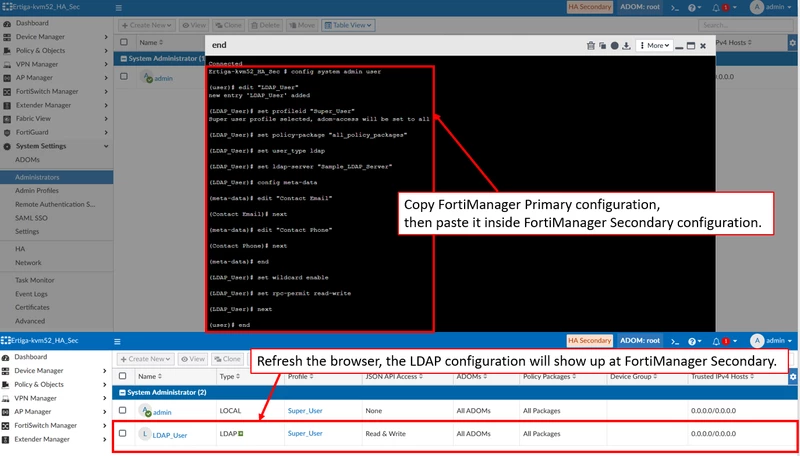Click the FortiManager logo beside the LDAP_User view's hostname

[5, 341]
